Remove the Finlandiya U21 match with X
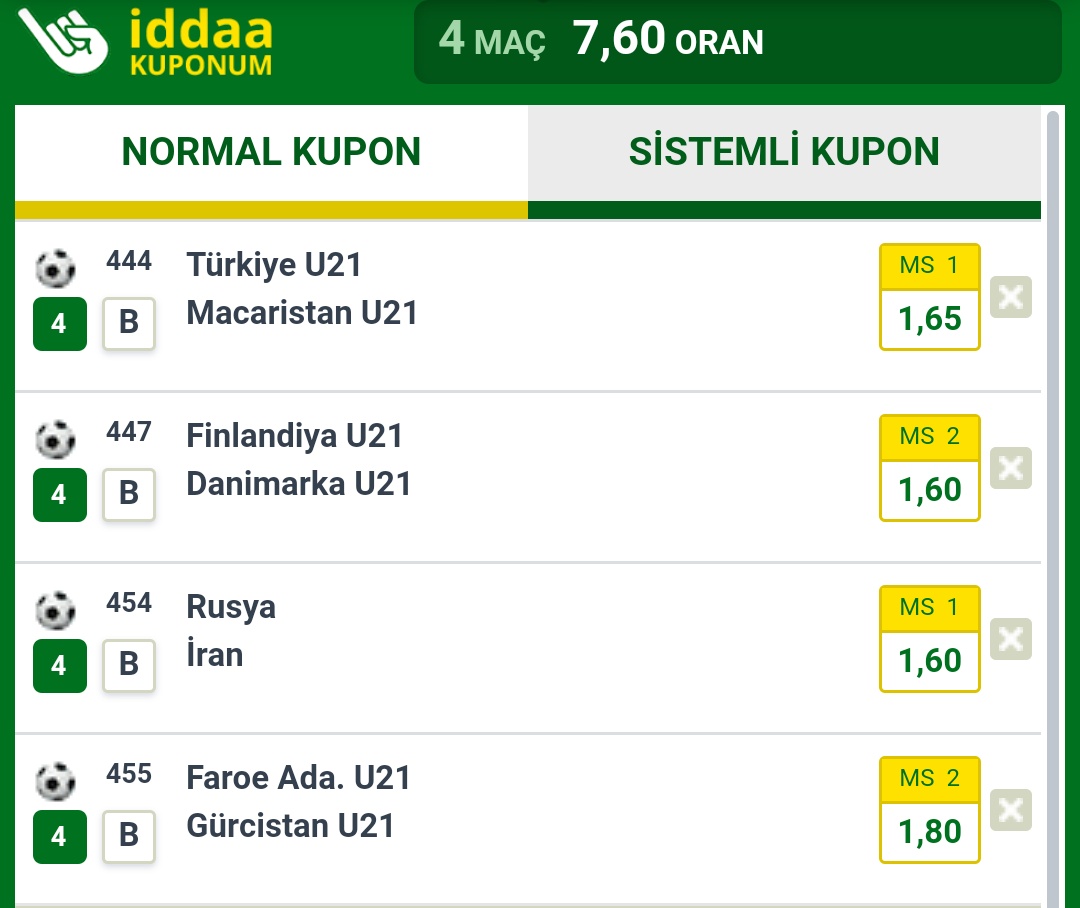Viewport: 1080px width, 908px height. [x=1010, y=468]
